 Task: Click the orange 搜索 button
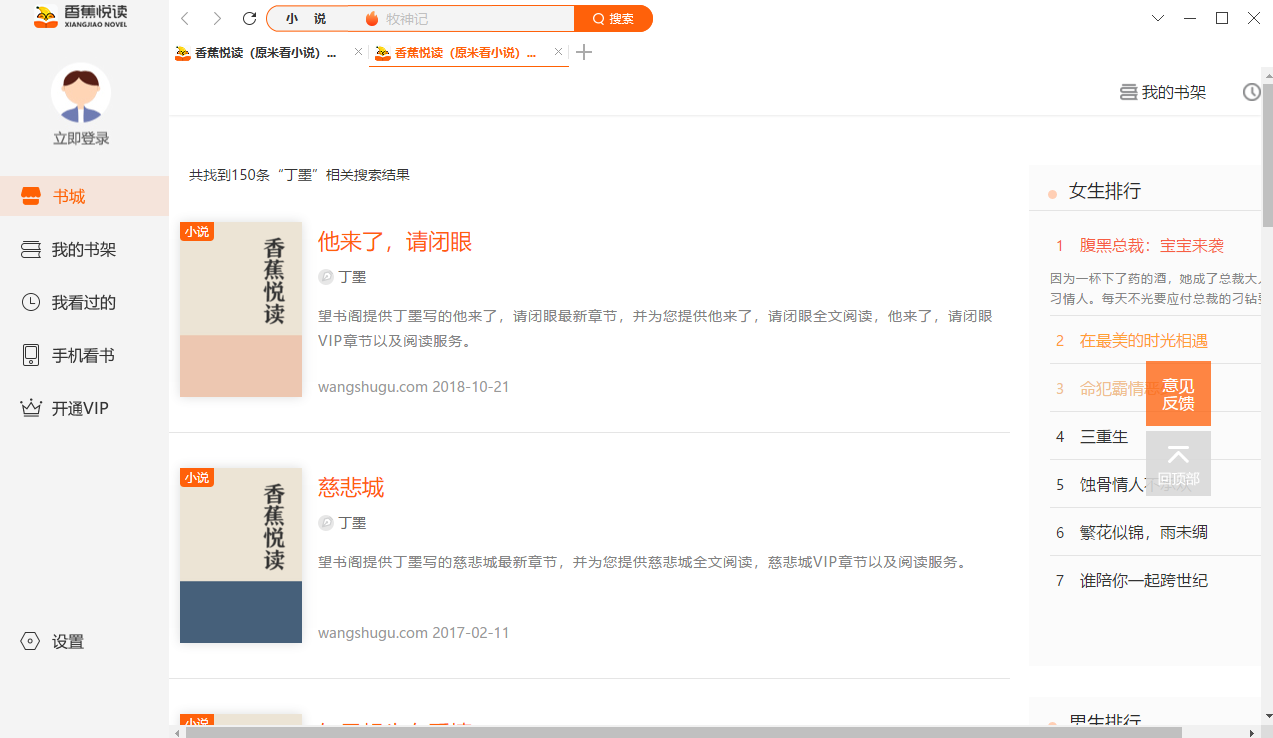[613, 19]
